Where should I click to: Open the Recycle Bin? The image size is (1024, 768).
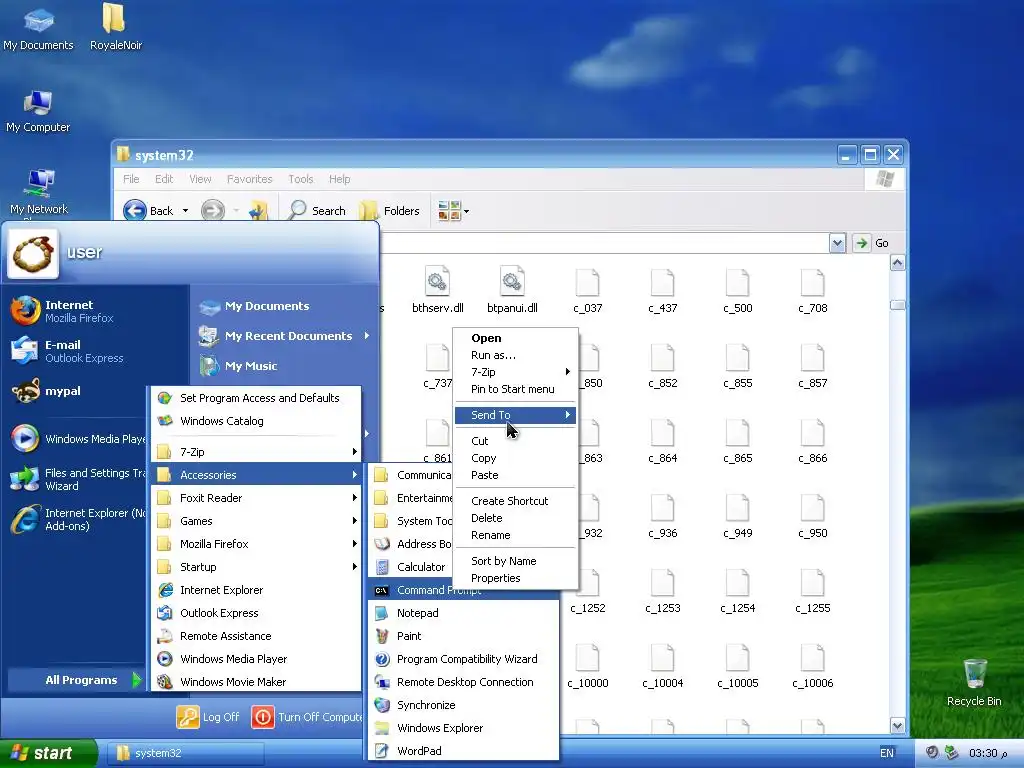coord(974,682)
